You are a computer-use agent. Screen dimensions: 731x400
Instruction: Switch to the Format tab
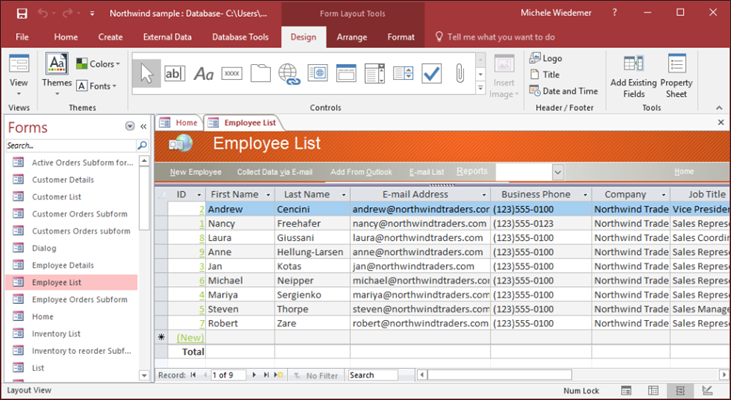[x=401, y=37]
